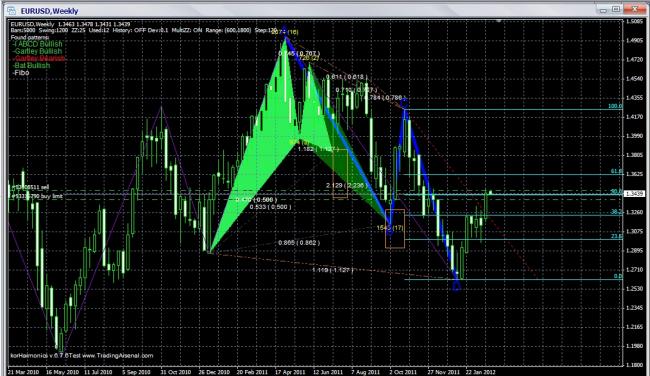
Task: Click the buy limit order label
Action: click(36, 196)
